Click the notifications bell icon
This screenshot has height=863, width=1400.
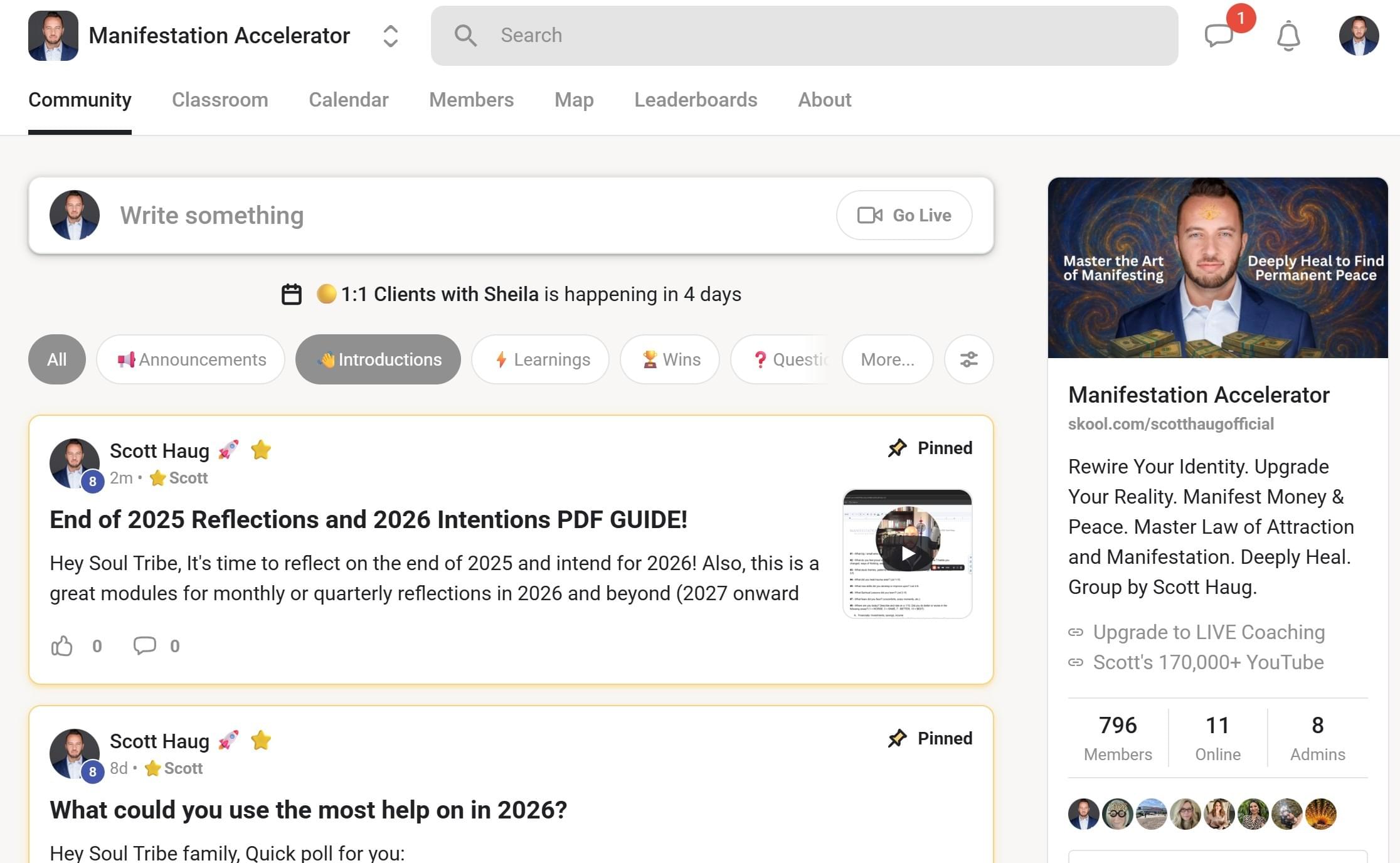[1288, 36]
